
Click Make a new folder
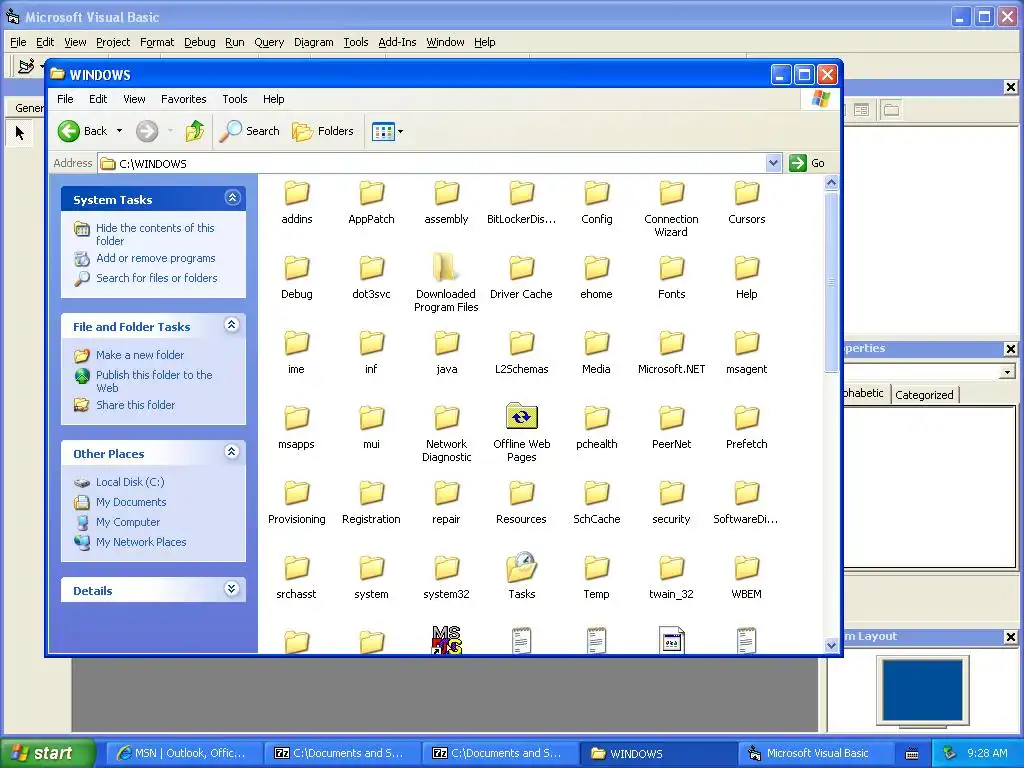[140, 355]
